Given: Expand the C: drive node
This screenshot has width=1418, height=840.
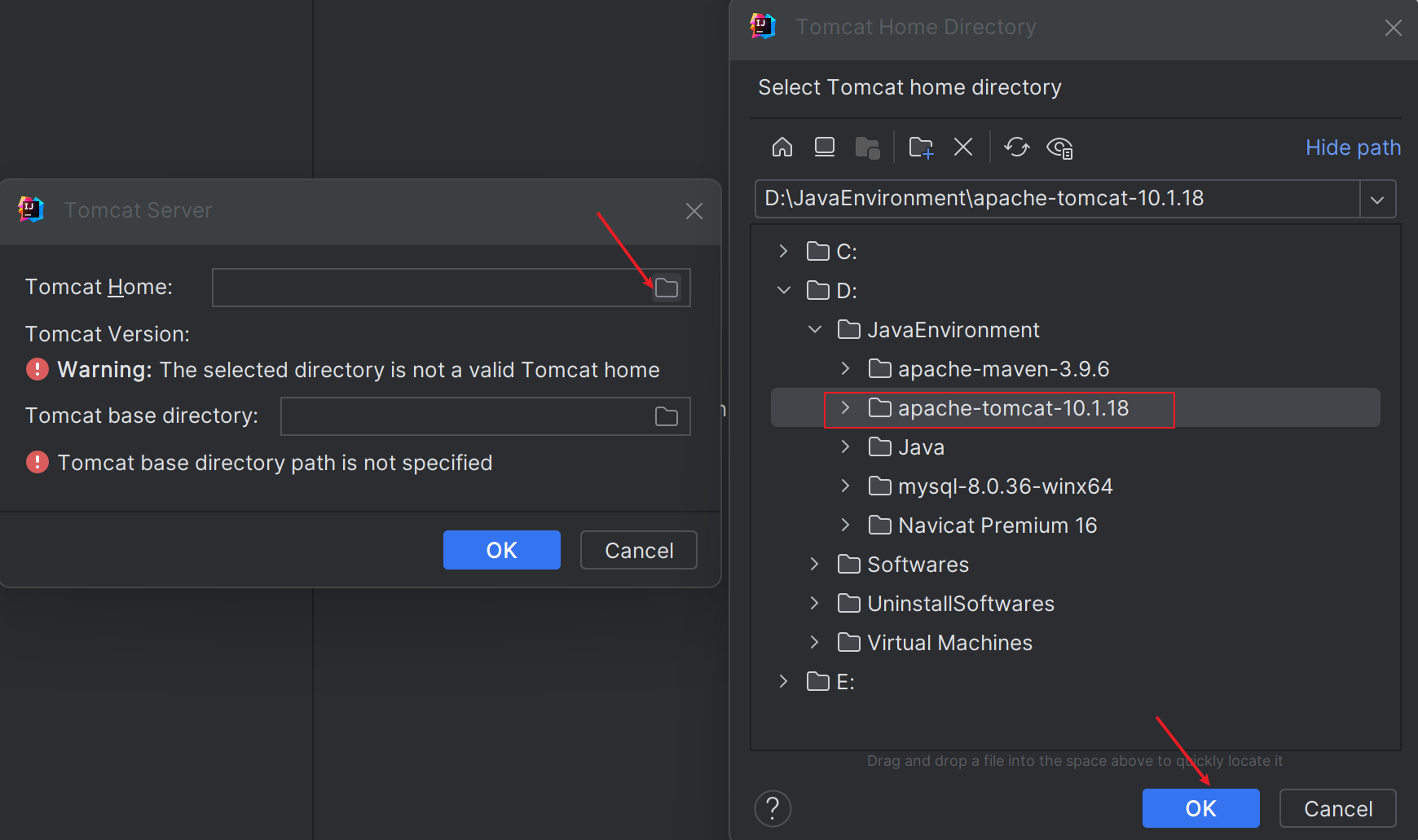Looking at the screenshot, I should point(783,251).
